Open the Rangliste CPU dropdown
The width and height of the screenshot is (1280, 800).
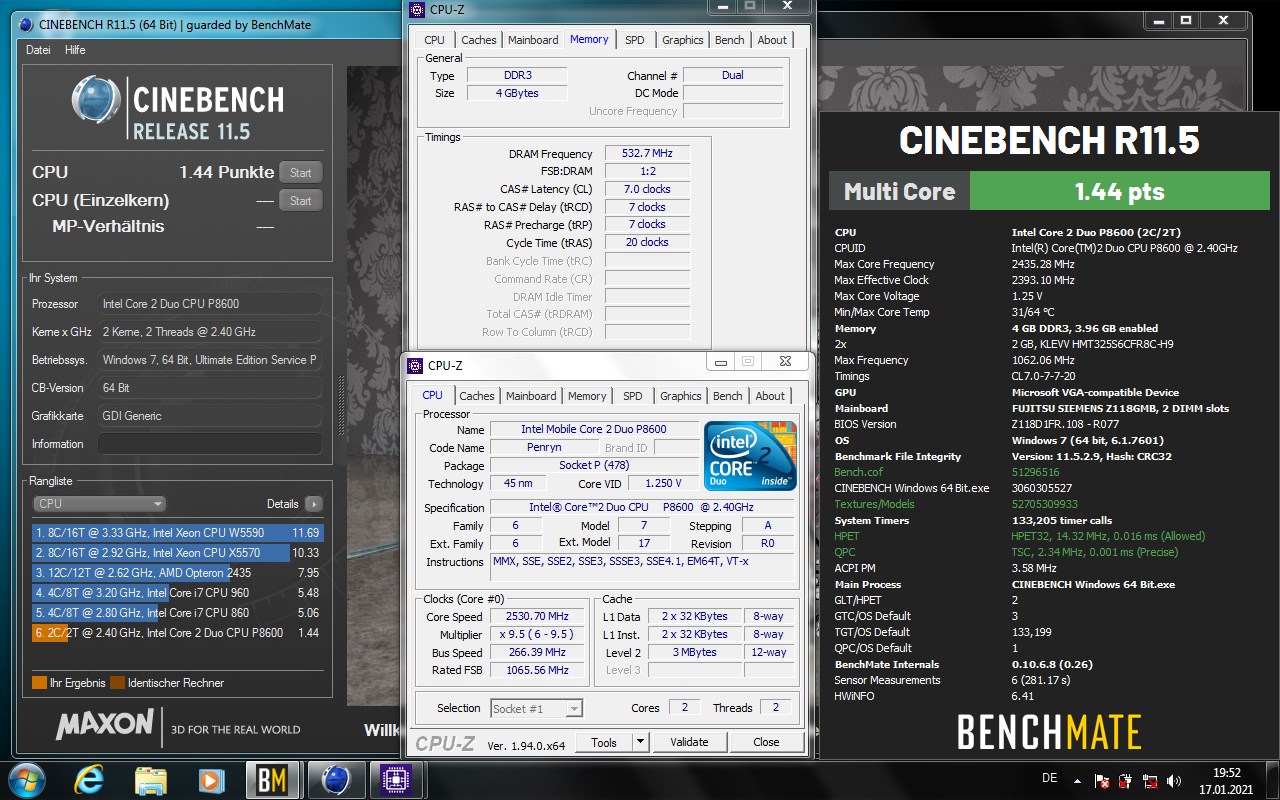[x=100, y=504]
